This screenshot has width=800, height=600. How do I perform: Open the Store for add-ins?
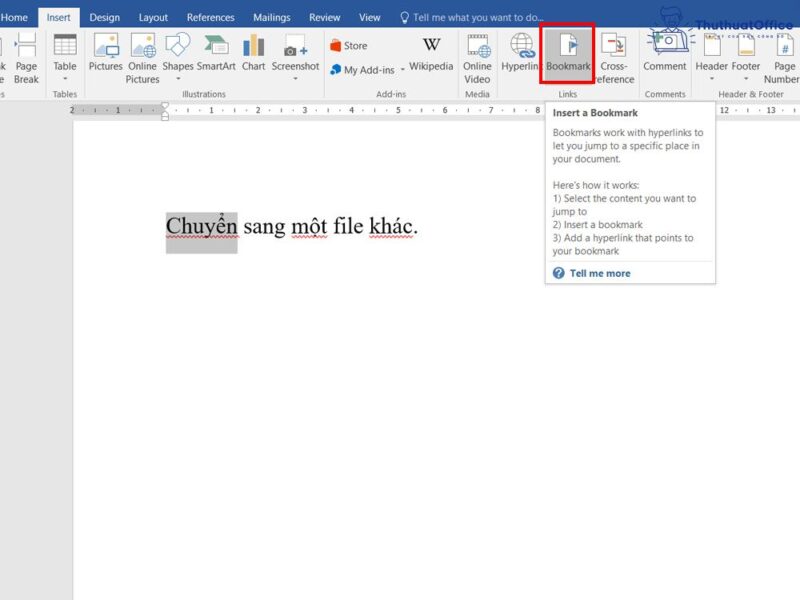pos(350,44)
